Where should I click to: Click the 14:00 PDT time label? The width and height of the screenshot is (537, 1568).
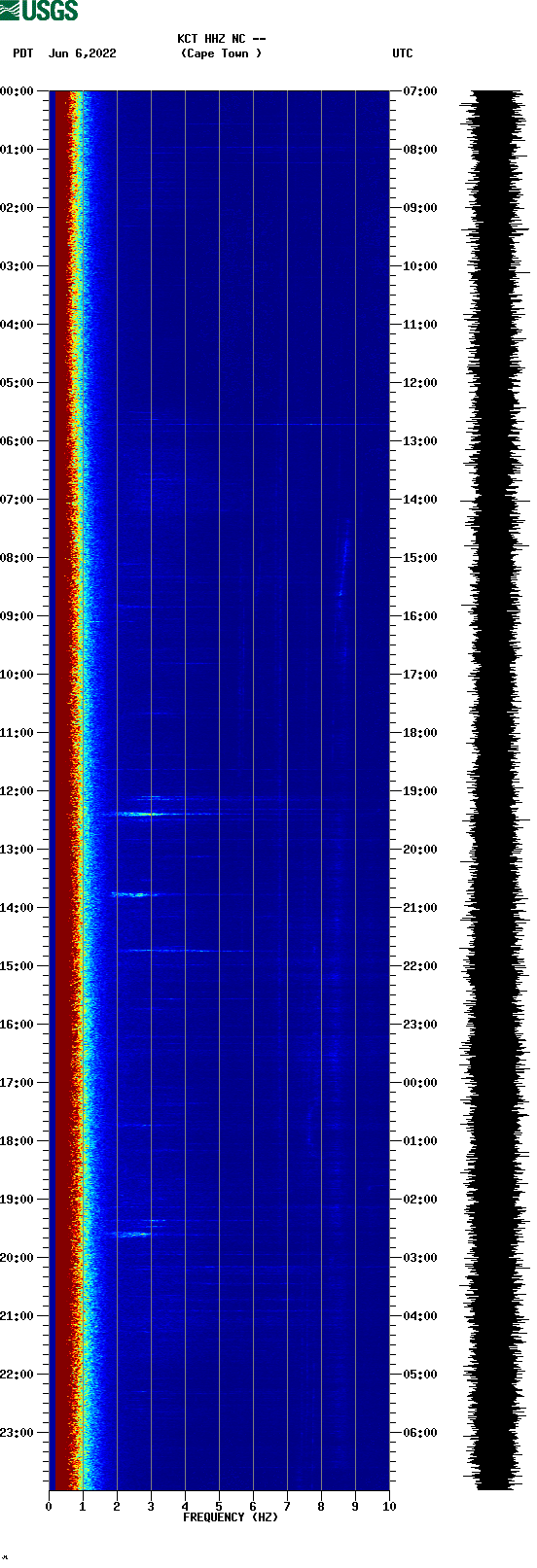18,908
